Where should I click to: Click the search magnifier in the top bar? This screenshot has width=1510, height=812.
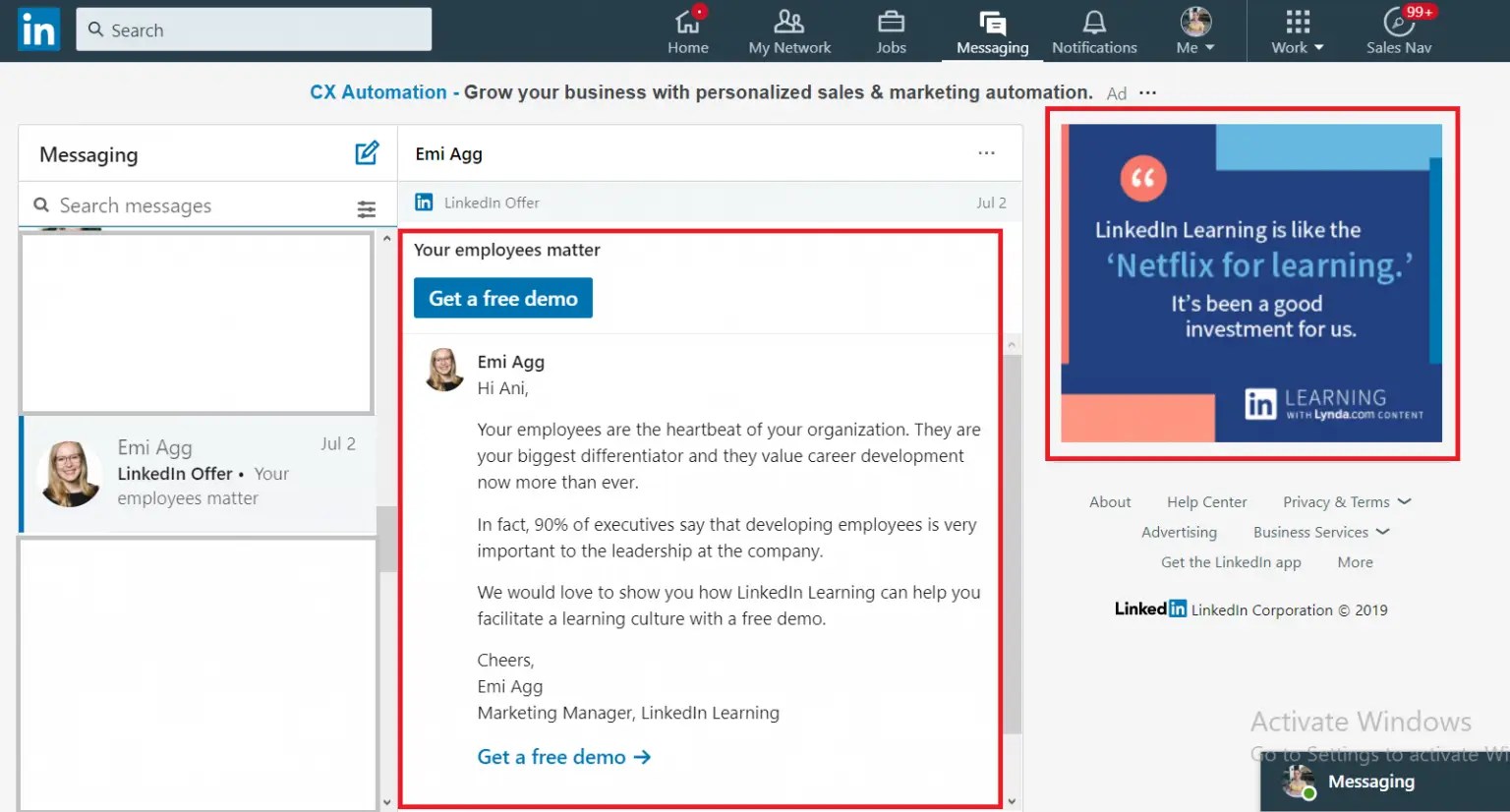click(x=92, y=29)
